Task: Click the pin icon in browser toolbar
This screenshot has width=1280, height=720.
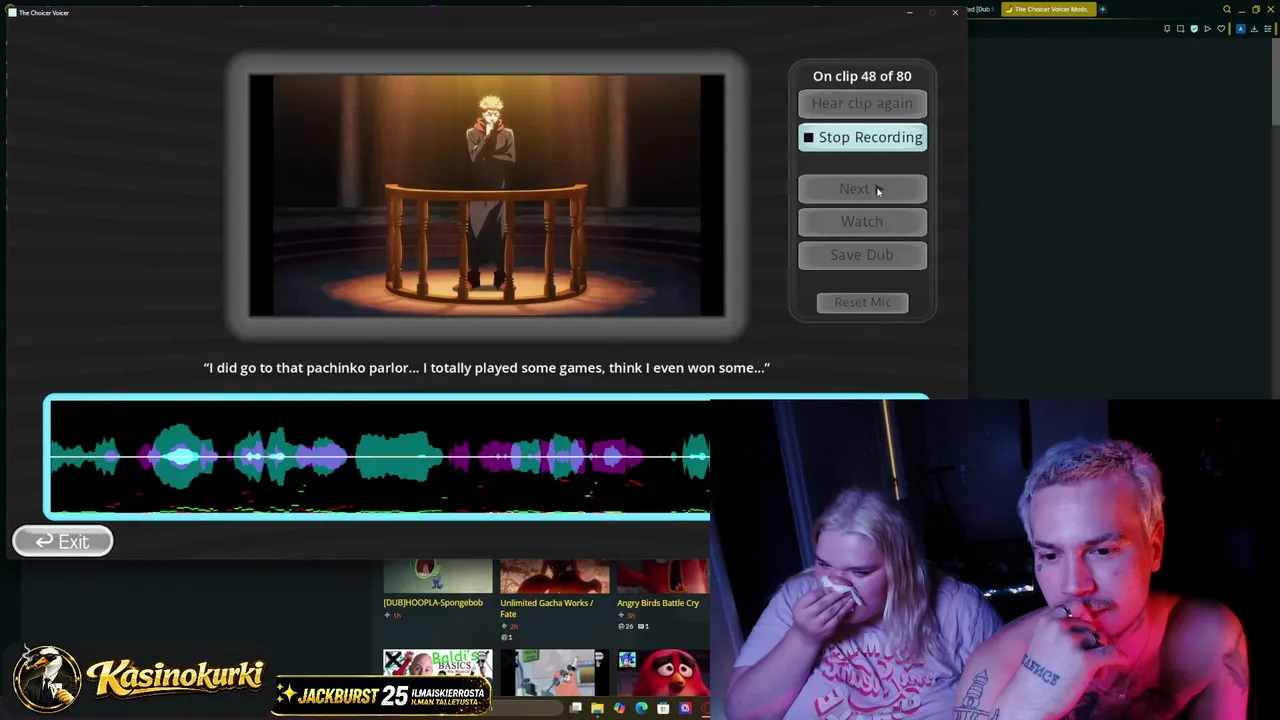Action: 1167,29
